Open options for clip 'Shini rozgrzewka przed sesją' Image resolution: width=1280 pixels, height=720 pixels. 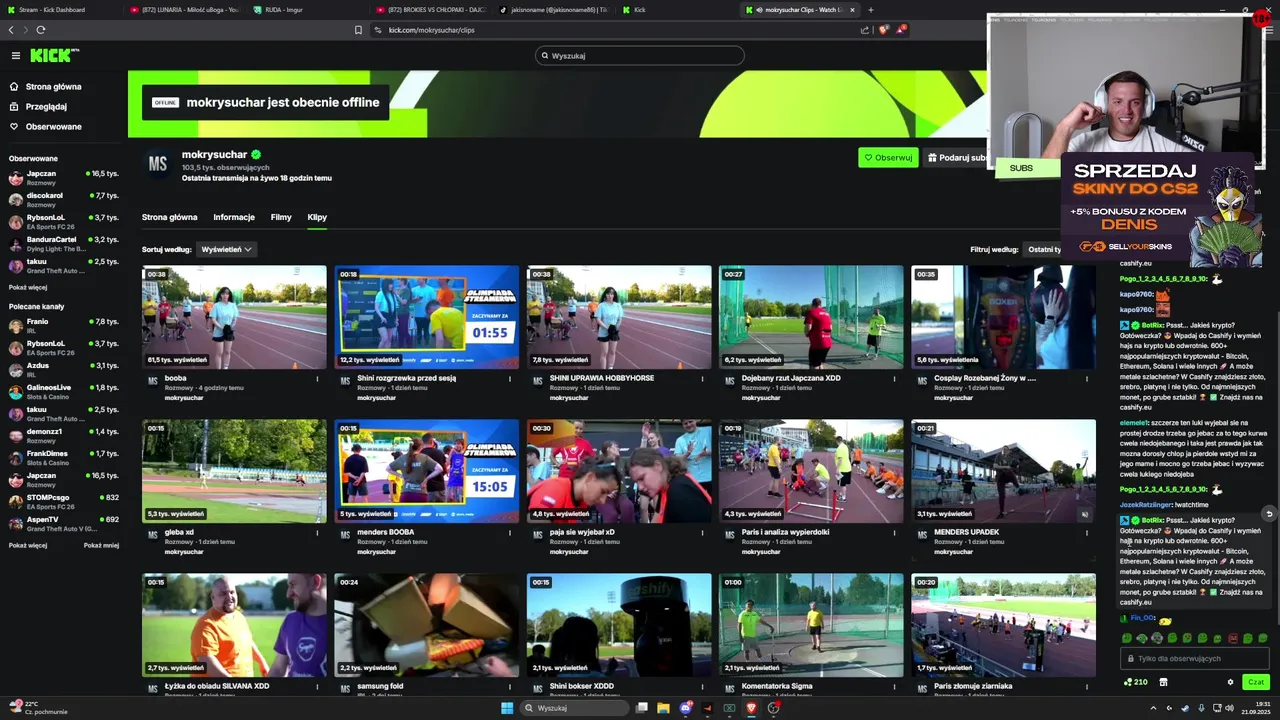coord(510,379)
